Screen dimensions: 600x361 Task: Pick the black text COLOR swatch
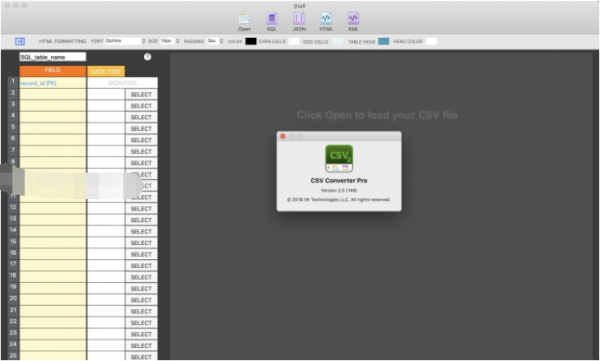click(x=251, y=41)
